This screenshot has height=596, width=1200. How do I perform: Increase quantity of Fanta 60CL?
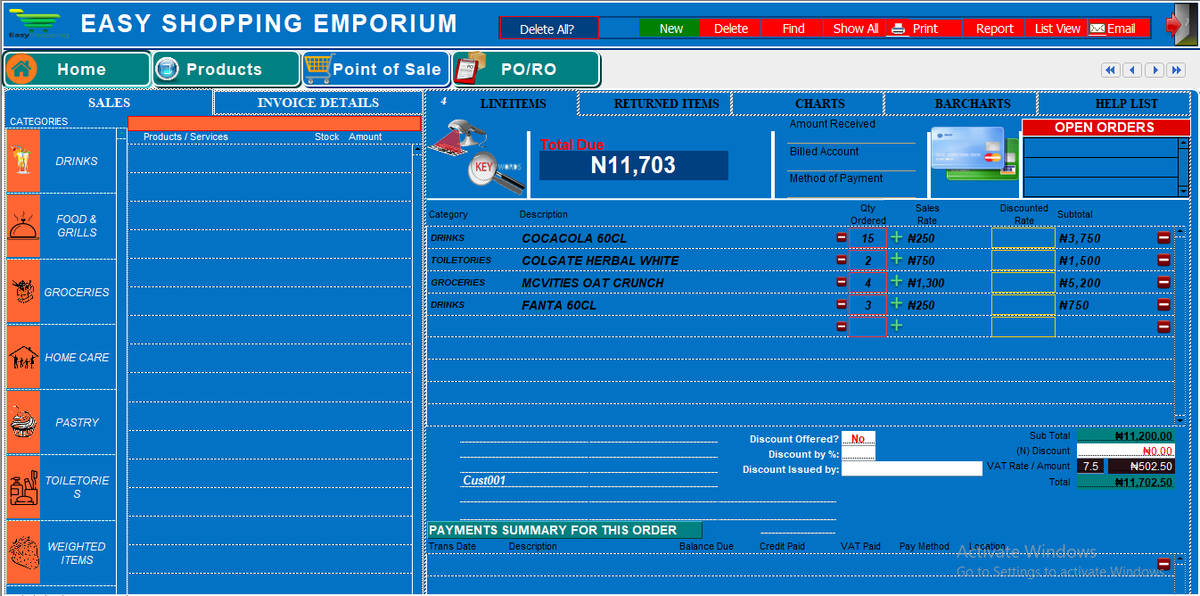[896, 304]
